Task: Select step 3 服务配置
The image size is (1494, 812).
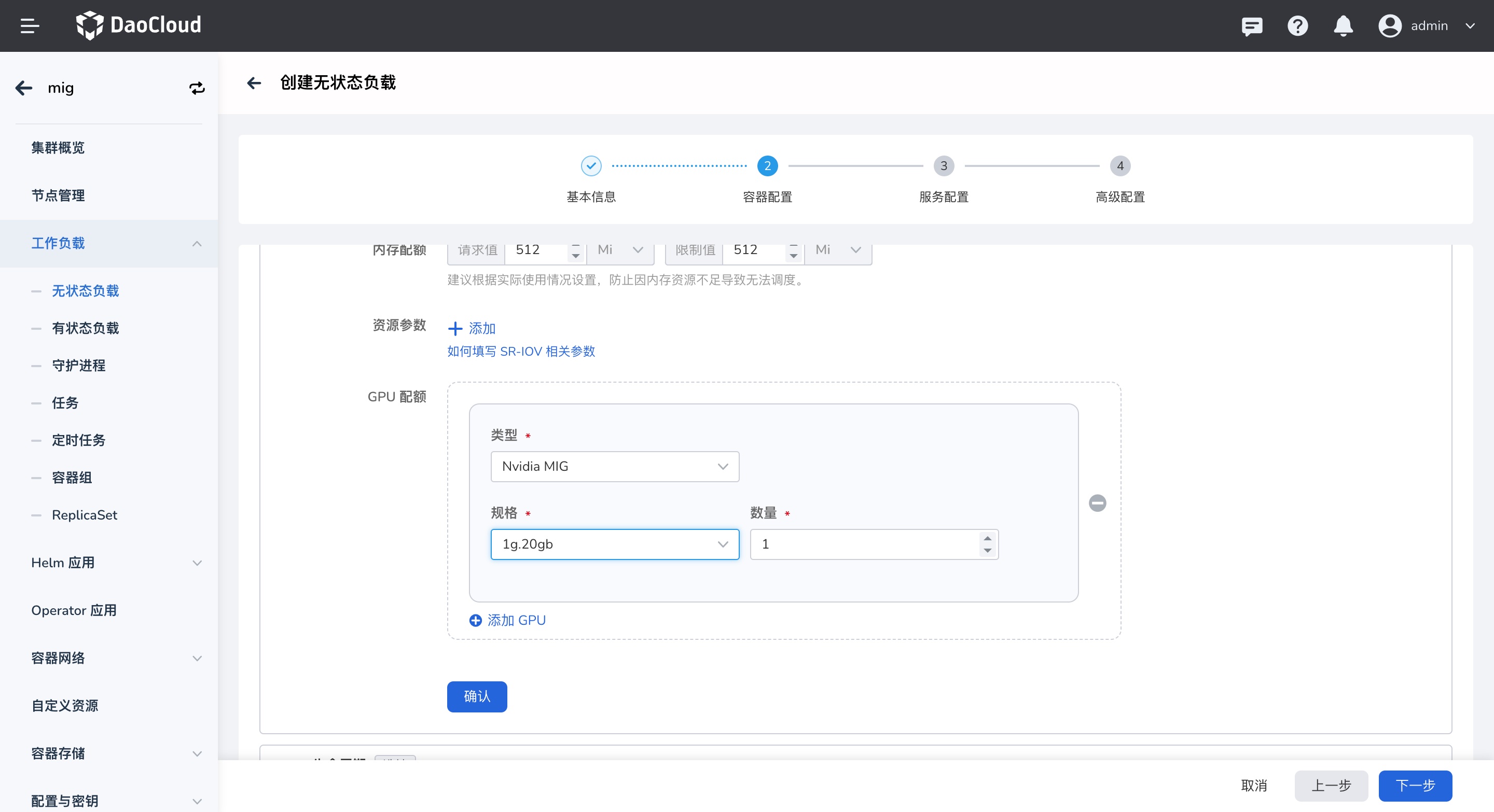Action: coord(944,166)
